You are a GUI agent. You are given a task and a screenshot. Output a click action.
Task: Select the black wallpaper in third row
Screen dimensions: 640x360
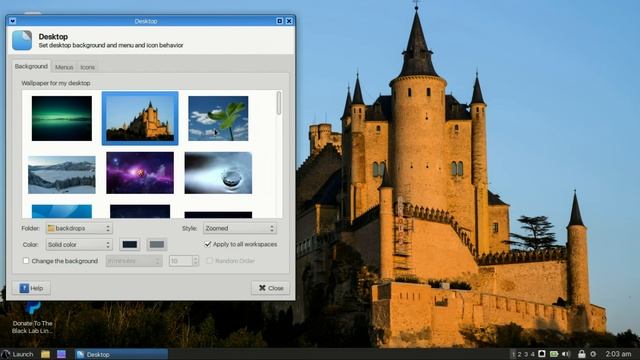[218, 215]
